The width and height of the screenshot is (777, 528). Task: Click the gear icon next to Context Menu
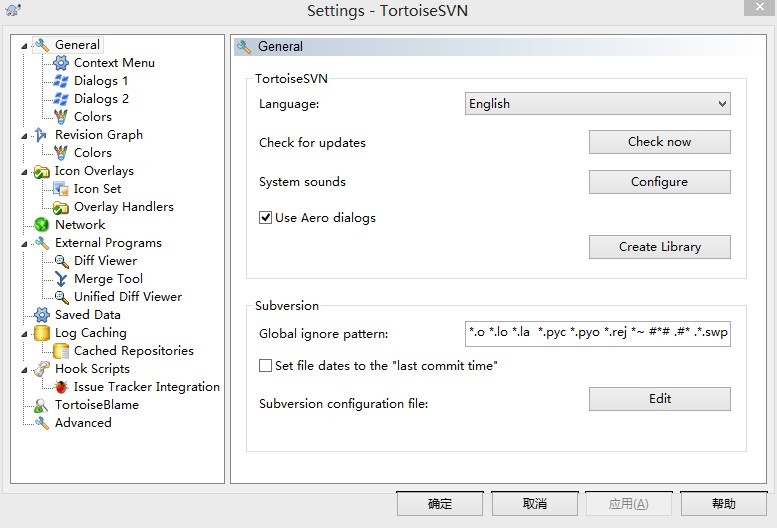(61, 63)
